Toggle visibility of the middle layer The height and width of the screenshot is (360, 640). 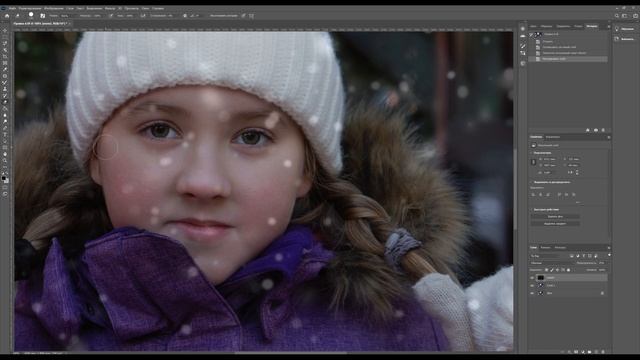pos(532,285)
